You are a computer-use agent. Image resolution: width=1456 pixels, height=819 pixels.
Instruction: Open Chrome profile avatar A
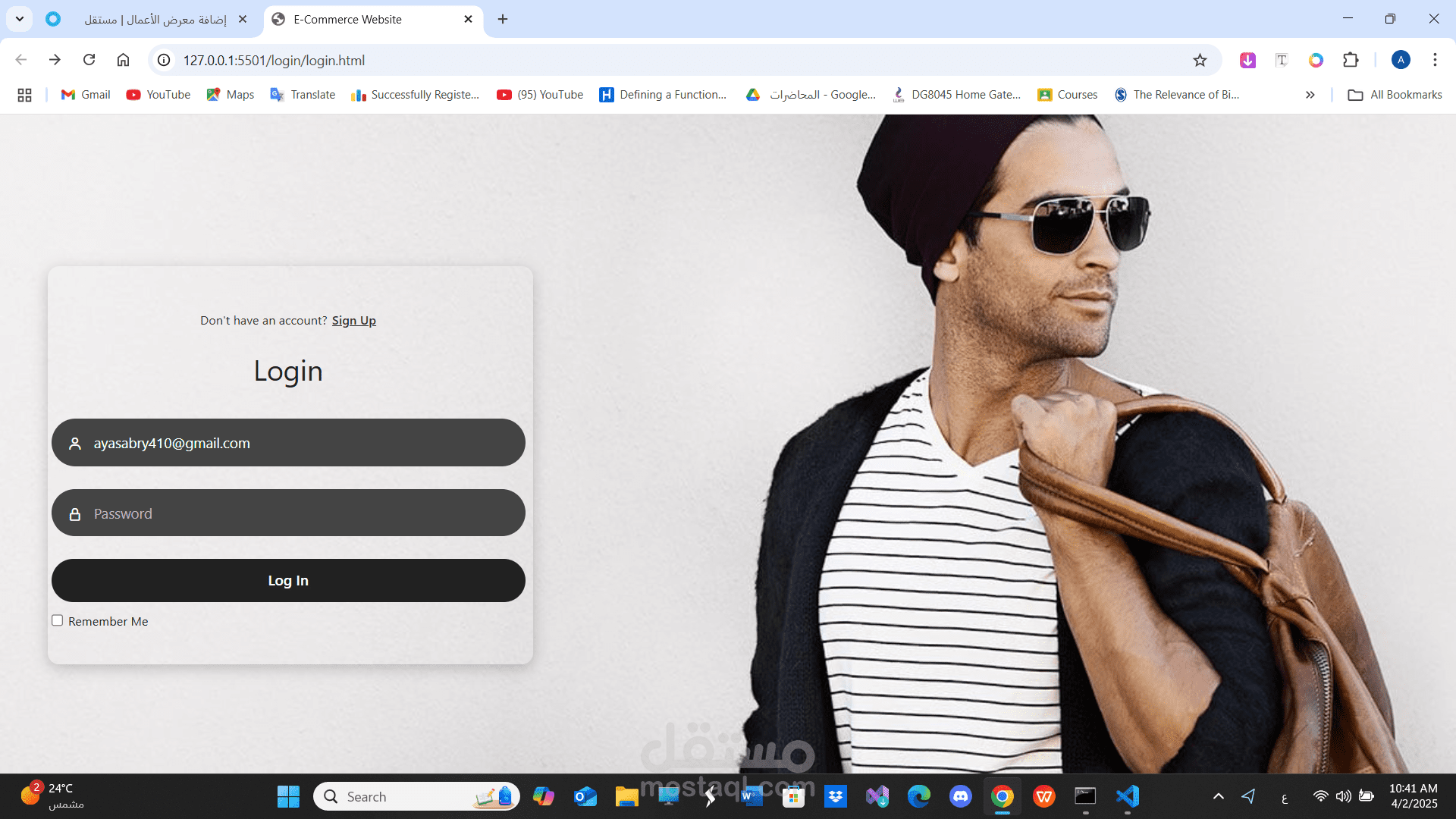pyautogui.click(x=1401, y=60)
